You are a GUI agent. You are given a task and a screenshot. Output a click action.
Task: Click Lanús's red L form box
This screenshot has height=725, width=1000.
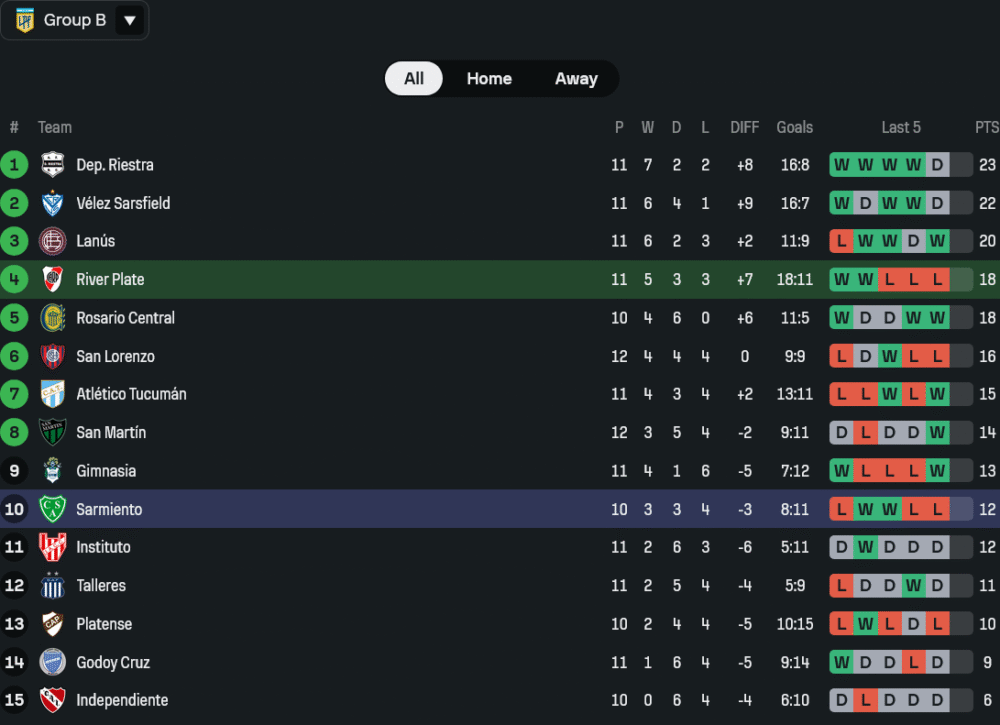(x=841, y=241)
